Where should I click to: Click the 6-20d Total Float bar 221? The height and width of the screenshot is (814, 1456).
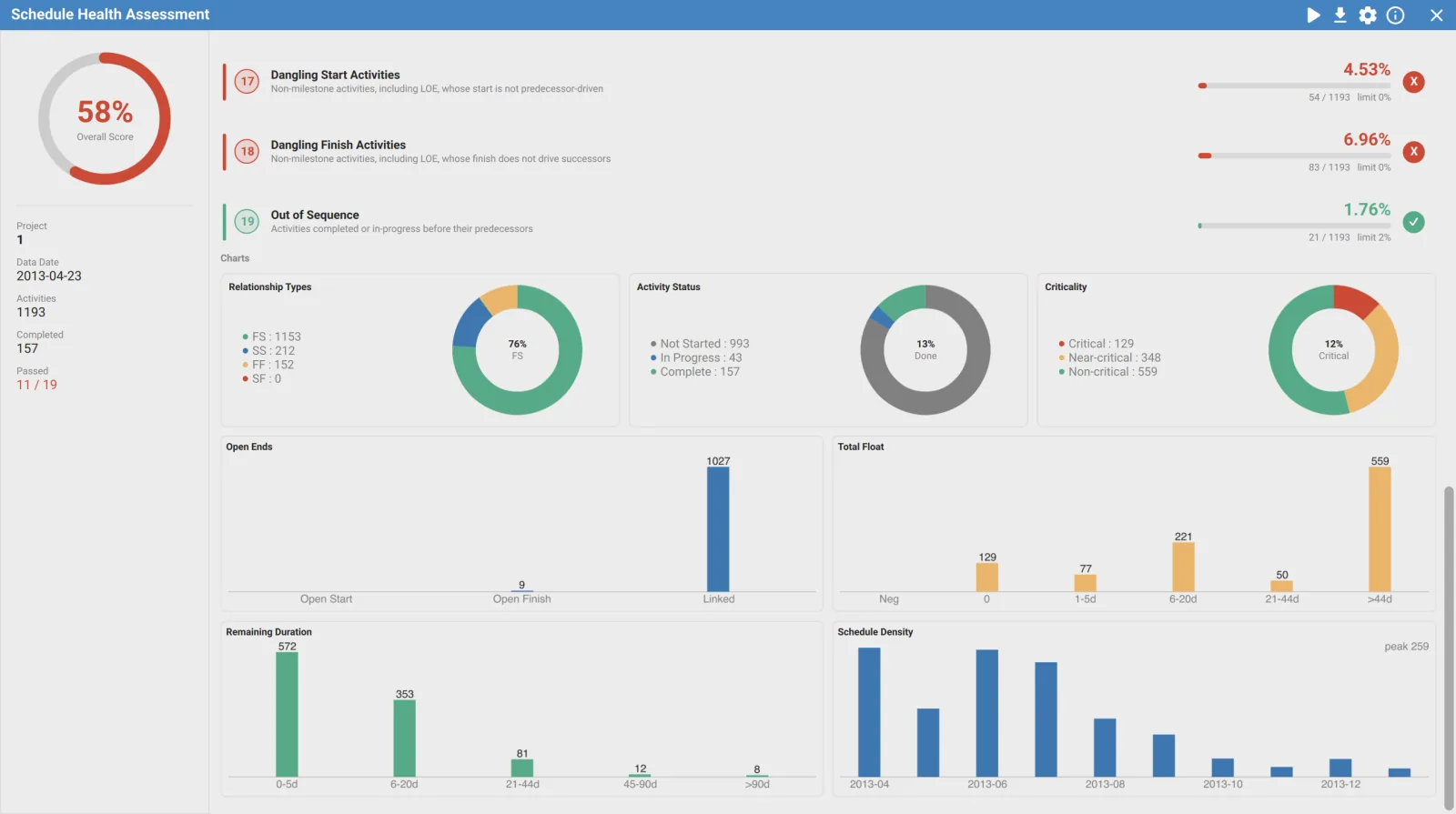(1183, 568)
